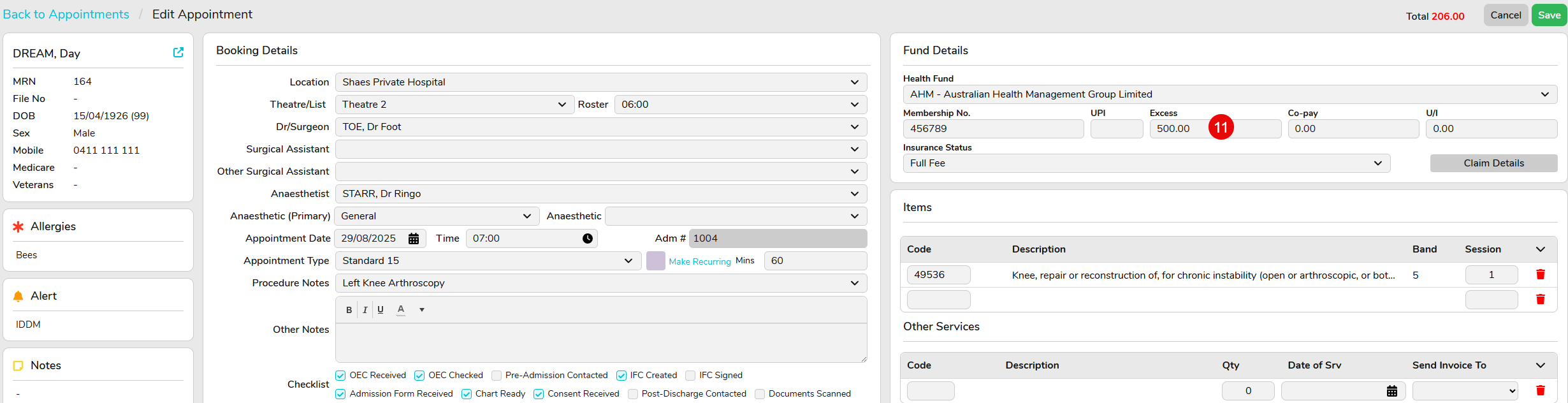Open the Appointment Date calendar picker

414,238
